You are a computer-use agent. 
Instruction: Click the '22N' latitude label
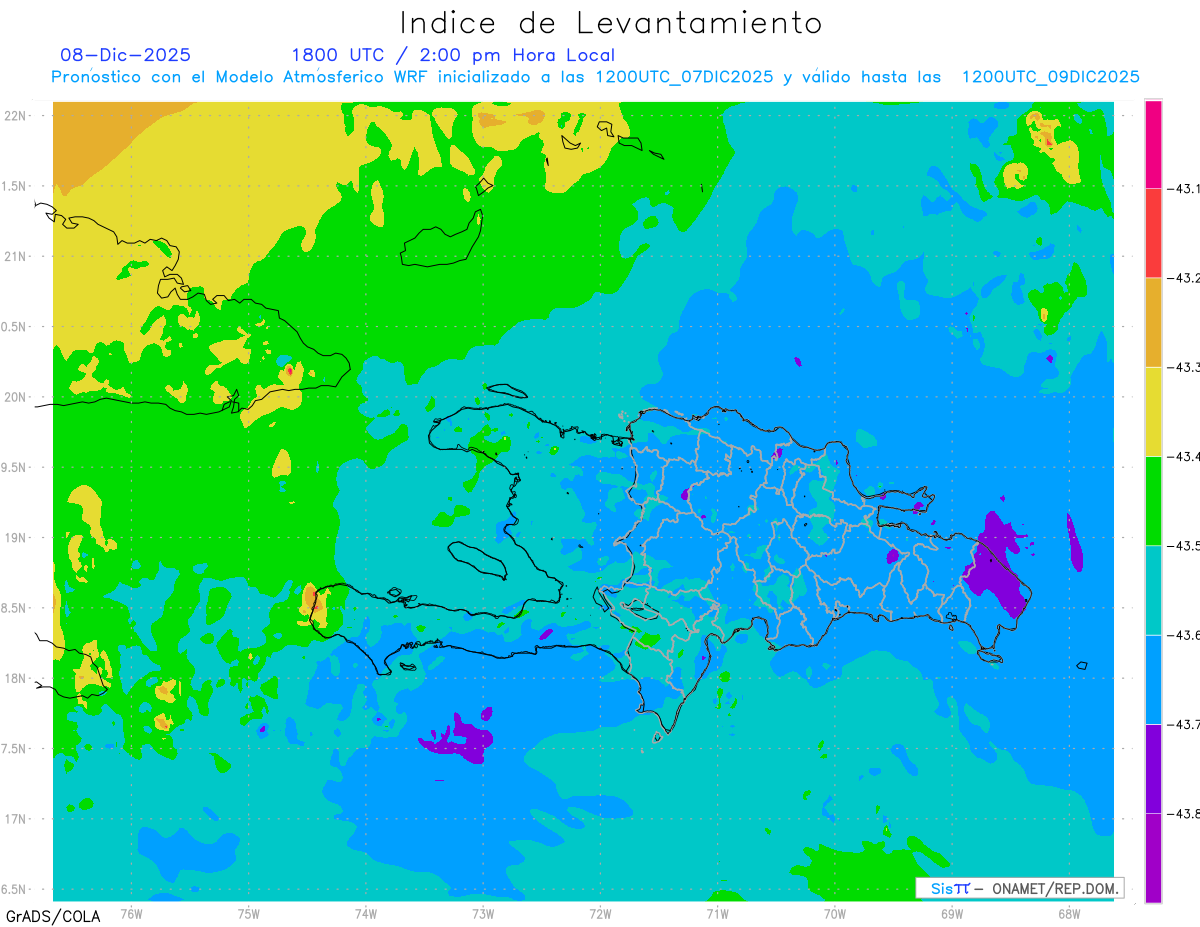point(16,116)
